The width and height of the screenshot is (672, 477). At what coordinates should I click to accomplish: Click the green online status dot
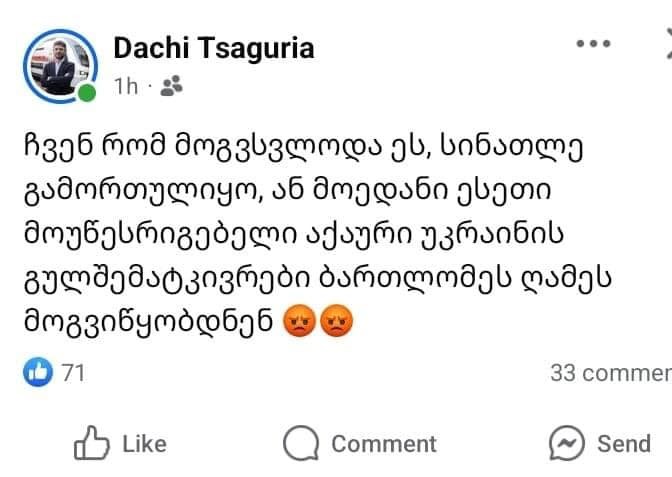pos(87,93)
